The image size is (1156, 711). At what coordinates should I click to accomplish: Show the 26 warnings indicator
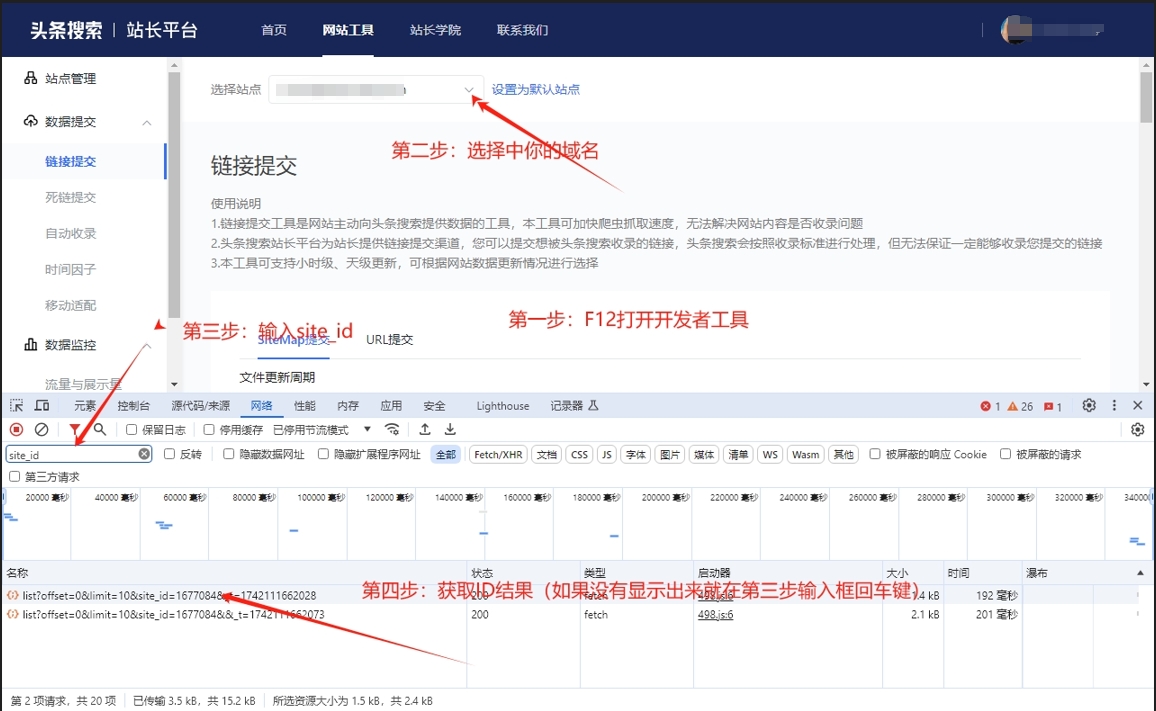coord(1020,406)
